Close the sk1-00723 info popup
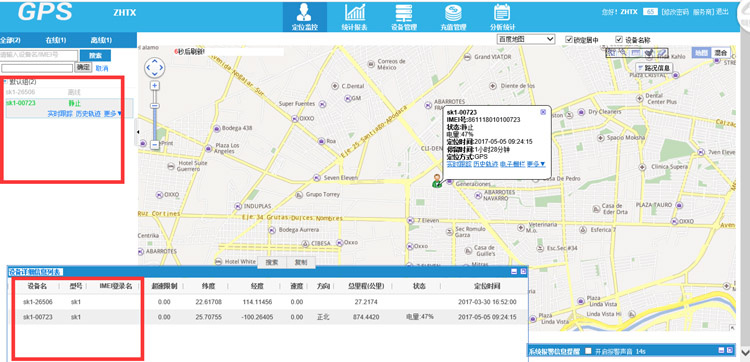 (x=543, y=111)
